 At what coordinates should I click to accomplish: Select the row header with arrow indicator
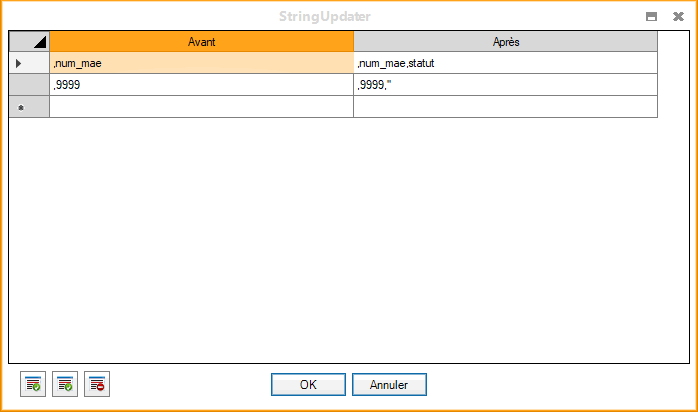(29, 63)
